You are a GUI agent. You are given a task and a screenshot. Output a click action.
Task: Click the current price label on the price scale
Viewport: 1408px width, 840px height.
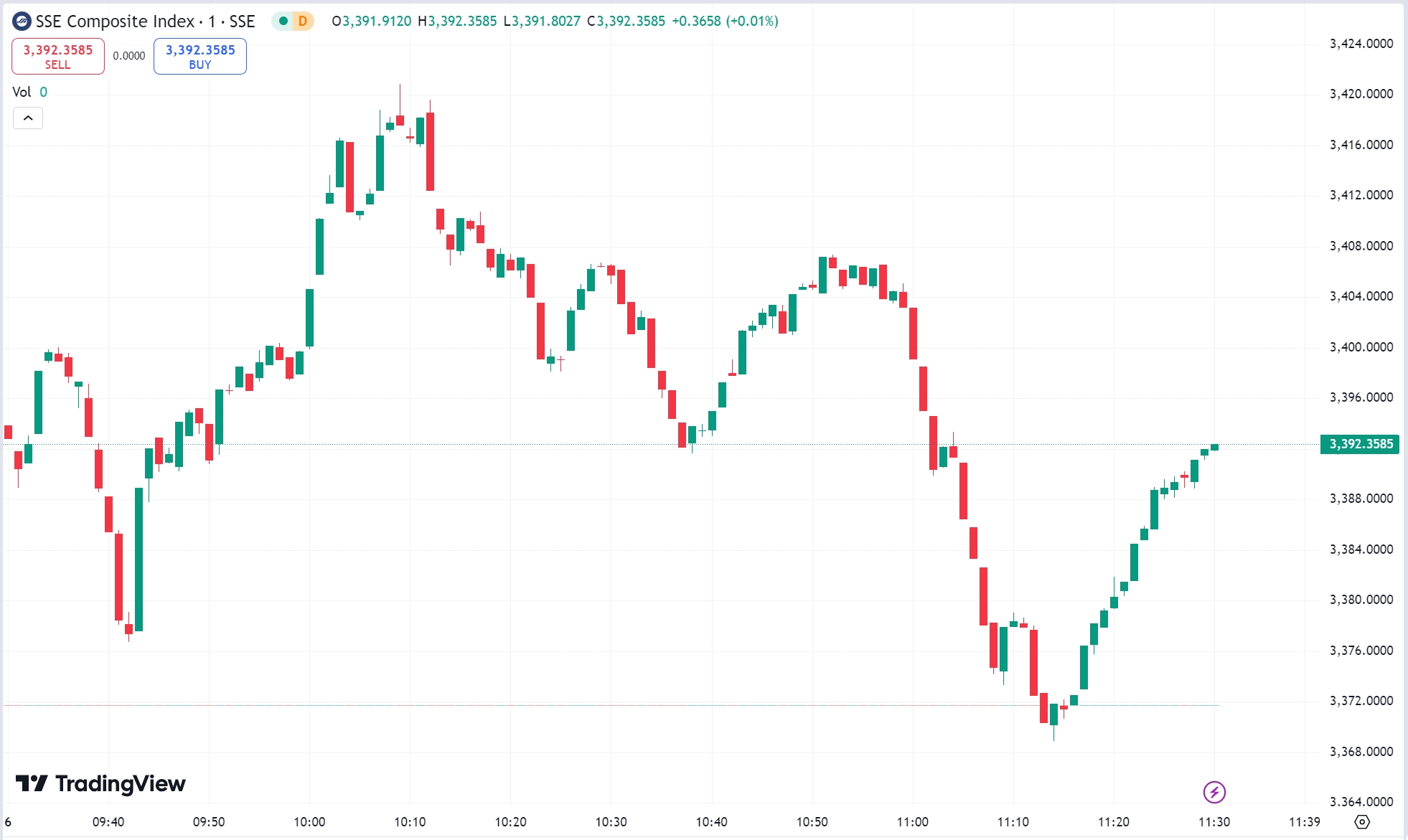pyautogui.click(x=1360, y=444)
